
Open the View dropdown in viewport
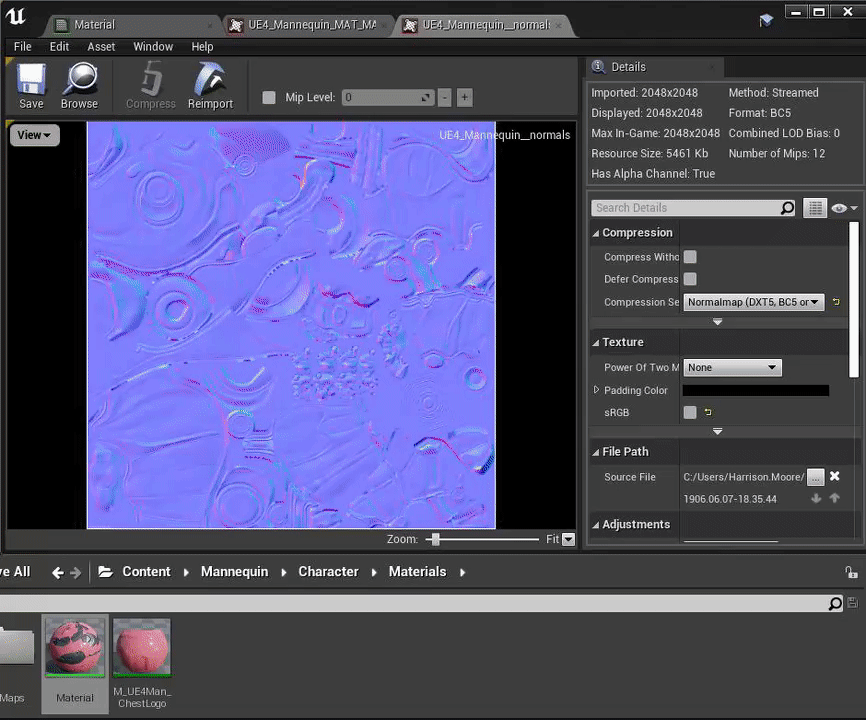pyautogui.click(x=34, y=135)
